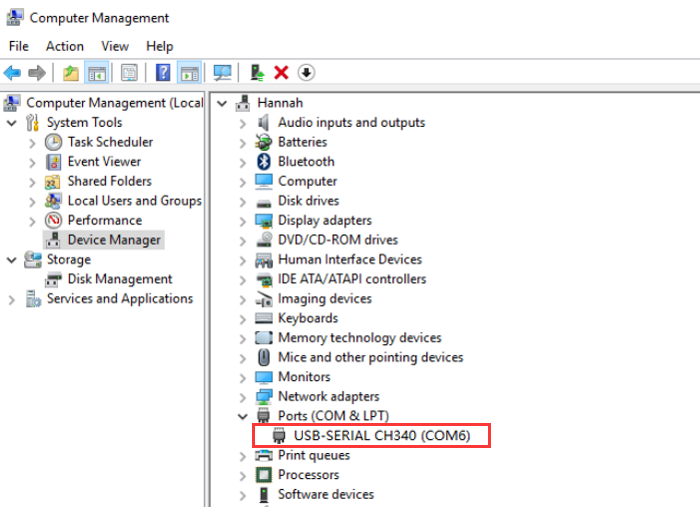Viewport: 700px width, 507px height.
Task: Click the Properties toolbar icon
Action: click(128, 73)
